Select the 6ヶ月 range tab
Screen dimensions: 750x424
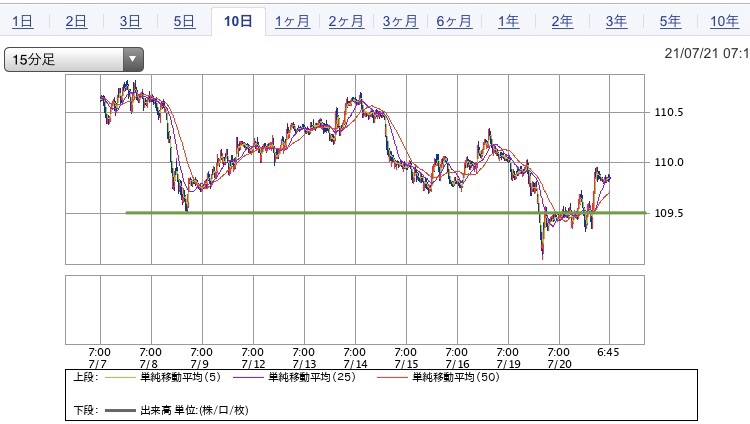point(454,22)
